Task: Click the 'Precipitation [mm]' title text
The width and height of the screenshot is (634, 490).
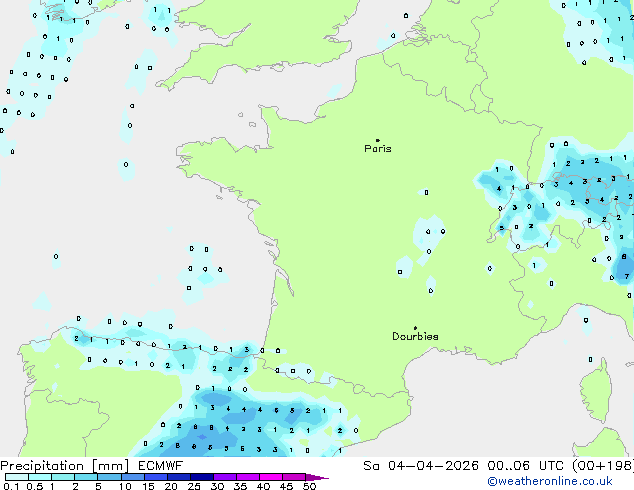Action: pyautogui.click(x=65, y=466)
